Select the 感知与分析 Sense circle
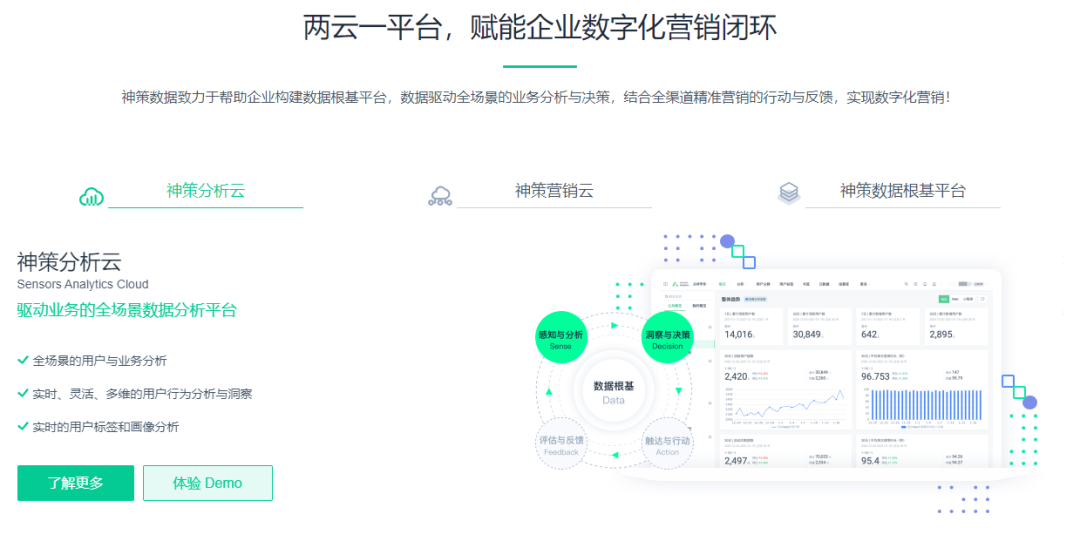 pyautogui.click(x=561, y=338)
